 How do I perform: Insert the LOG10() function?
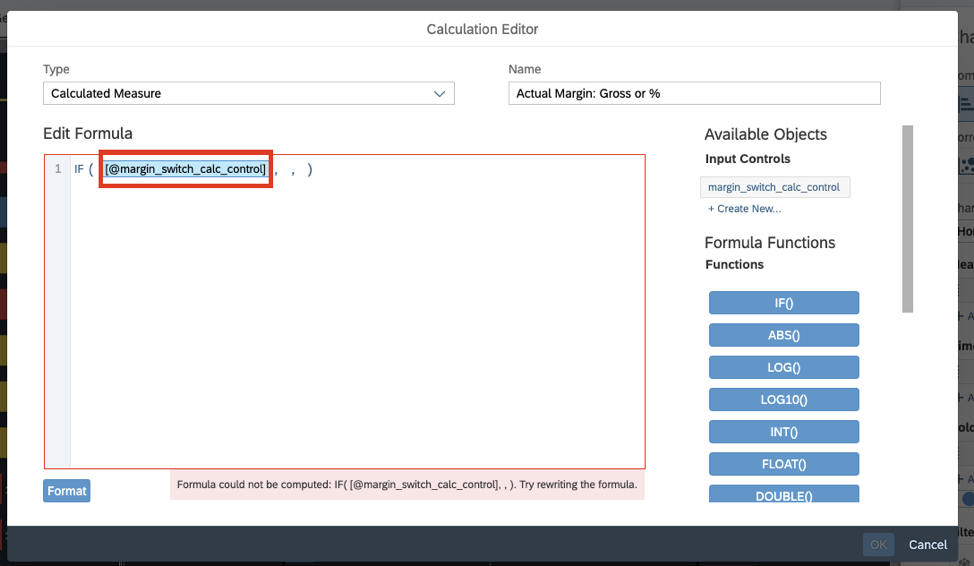[x=783, y=399]
